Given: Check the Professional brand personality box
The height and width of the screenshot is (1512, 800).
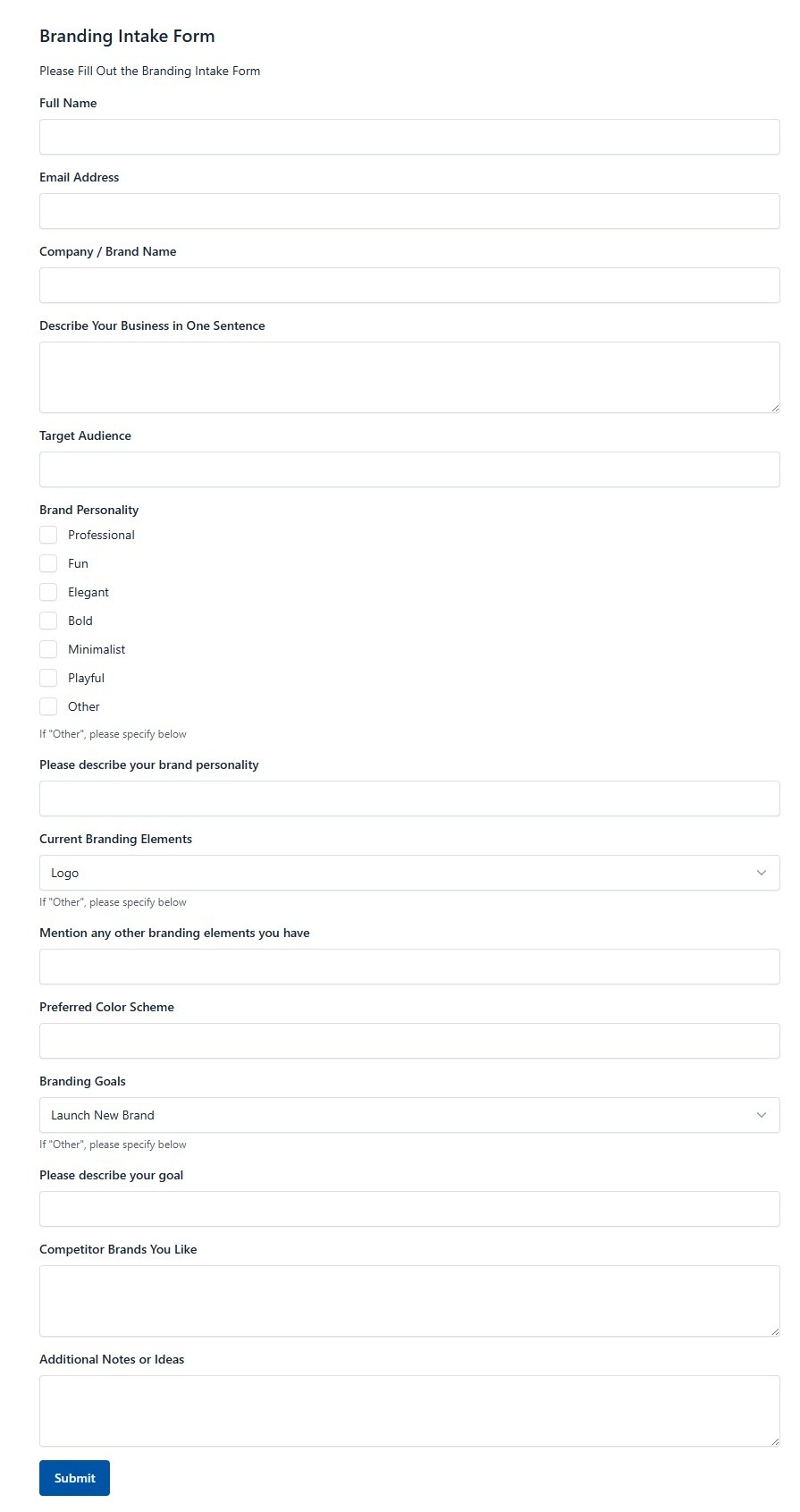Looking at the screenshot, I should [x=48, y=535].
